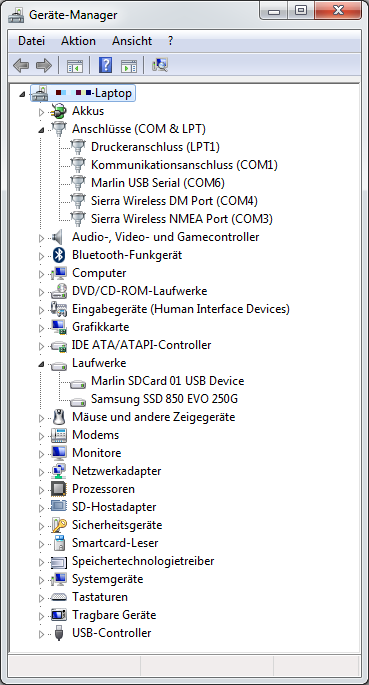The width and height of the screenshot is (369, 685).
Task: Select Marlin SDCard 01 USB Device
Action: (x=167, y=381)
